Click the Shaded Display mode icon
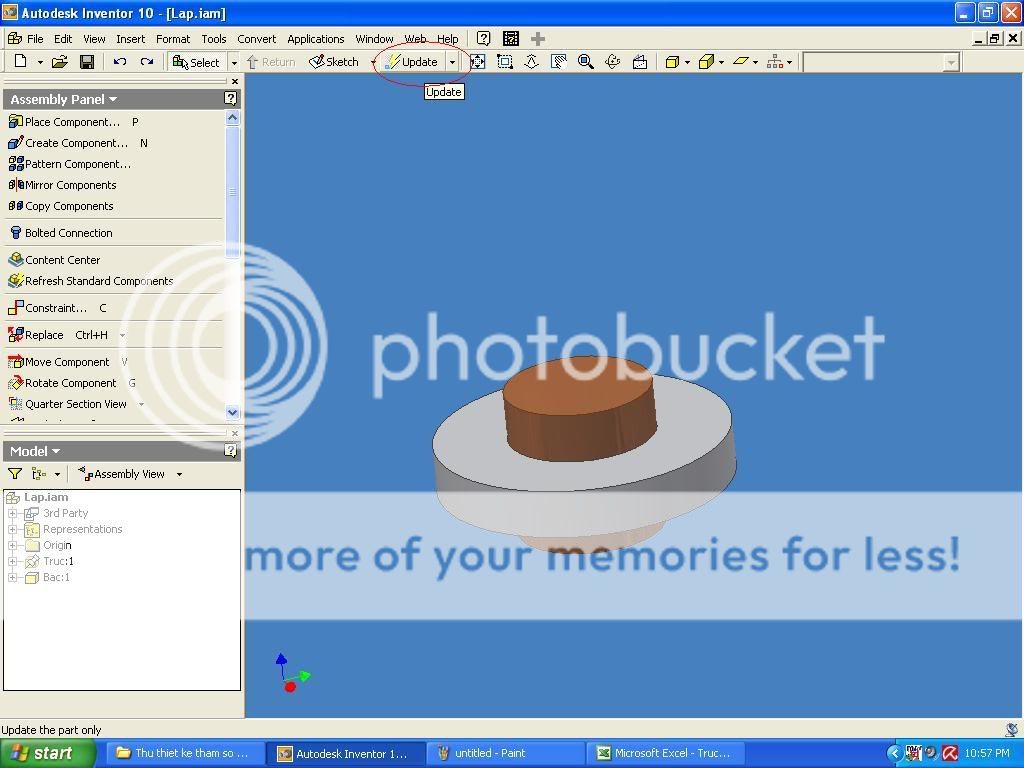Viewport: 1024px width, 768px height. [x=671, y=62]
